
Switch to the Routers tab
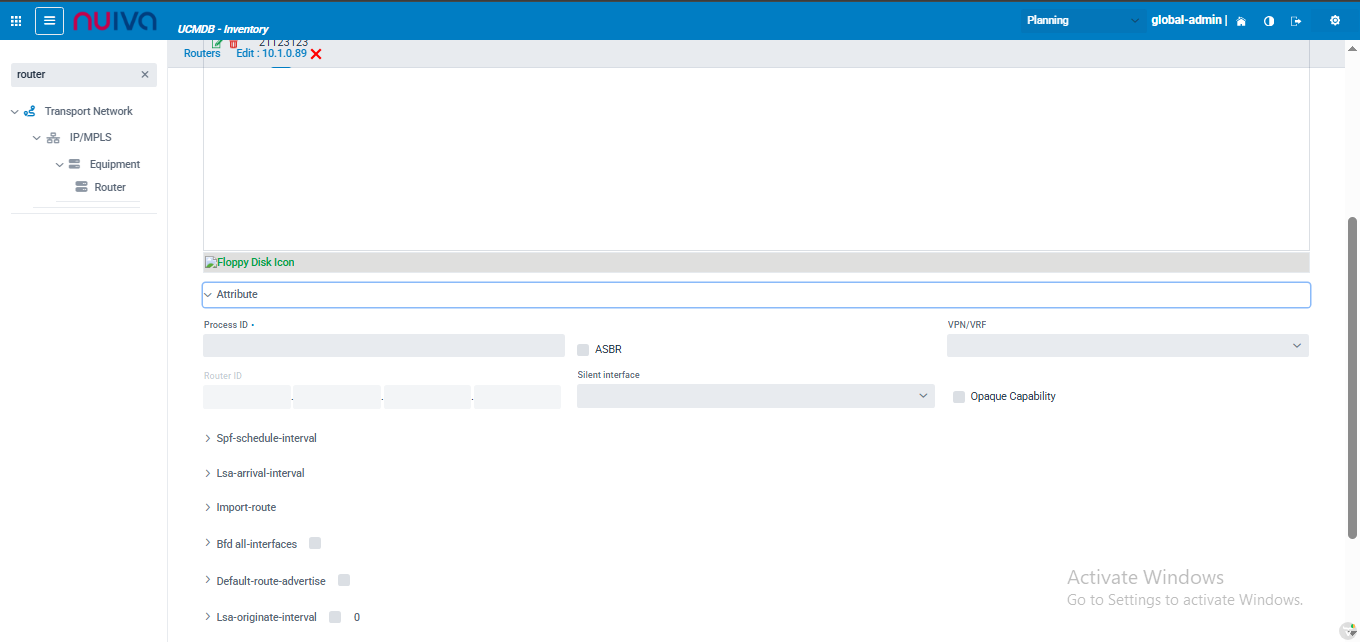click(x=202, y=54)
